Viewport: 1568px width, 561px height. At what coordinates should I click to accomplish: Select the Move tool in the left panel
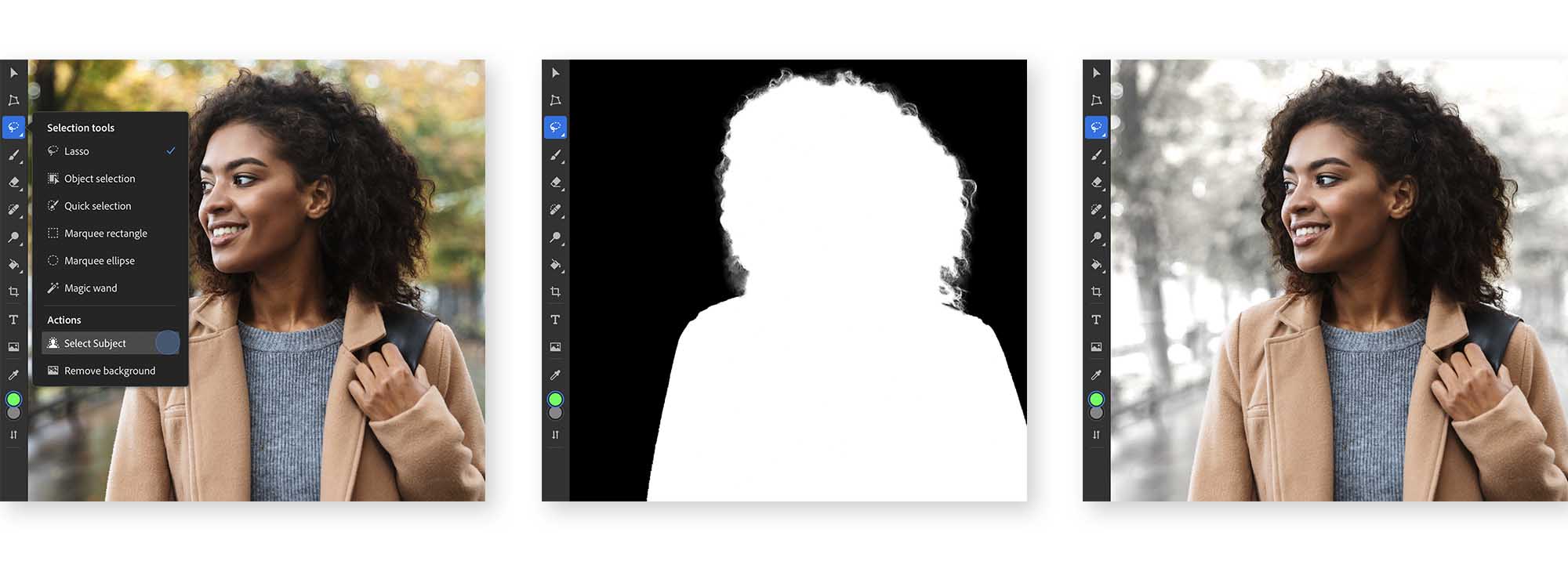(x=14, y=73)
